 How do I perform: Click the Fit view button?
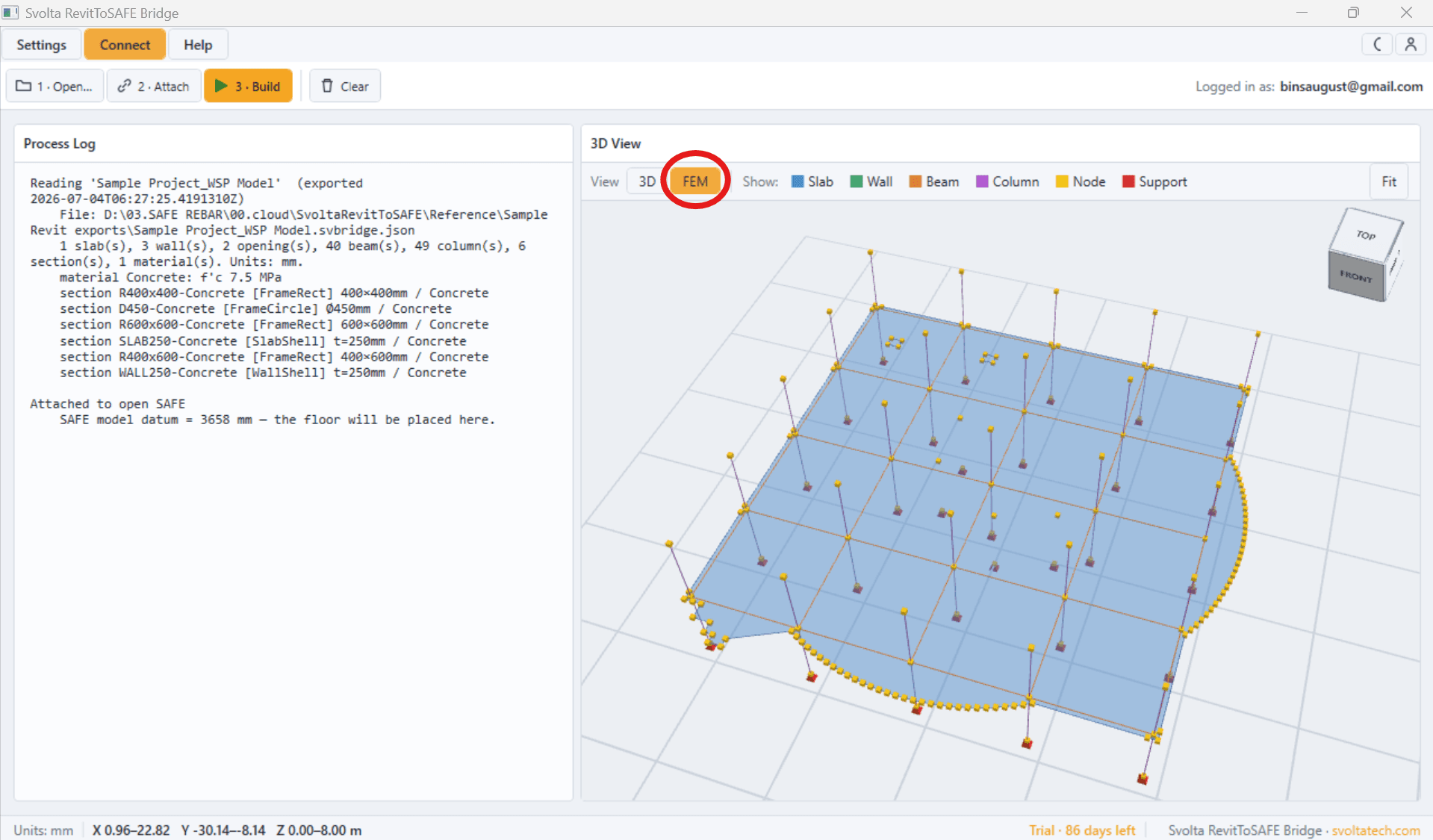click(x=1389, y=181)
